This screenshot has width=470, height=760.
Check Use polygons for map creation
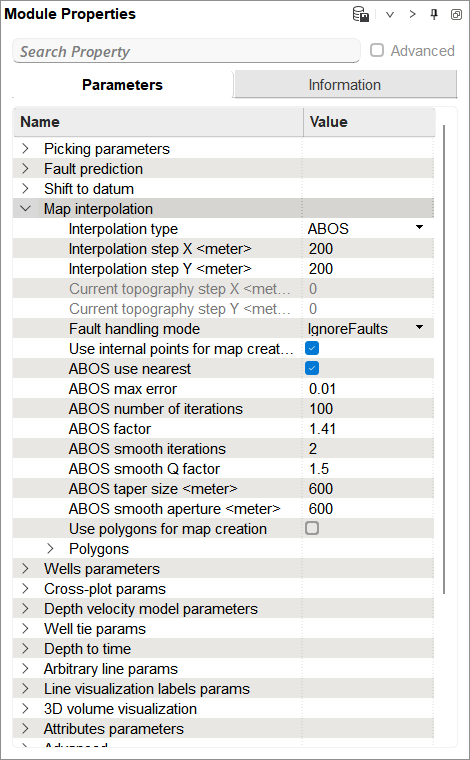point(312,528)
